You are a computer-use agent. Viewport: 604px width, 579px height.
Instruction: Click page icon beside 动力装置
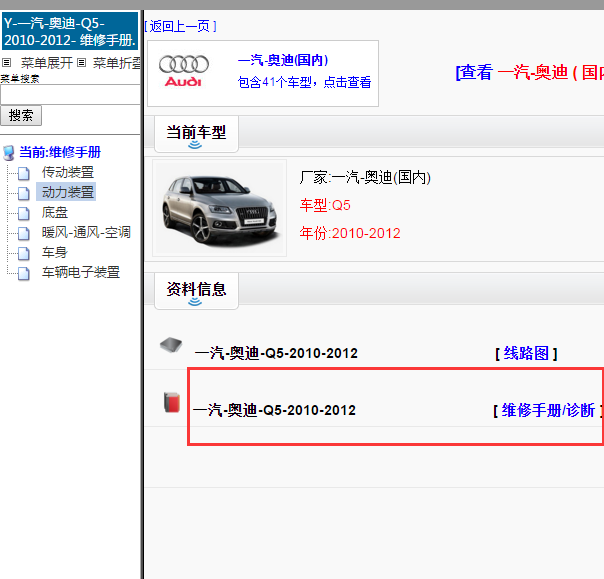tap(24, 193)
